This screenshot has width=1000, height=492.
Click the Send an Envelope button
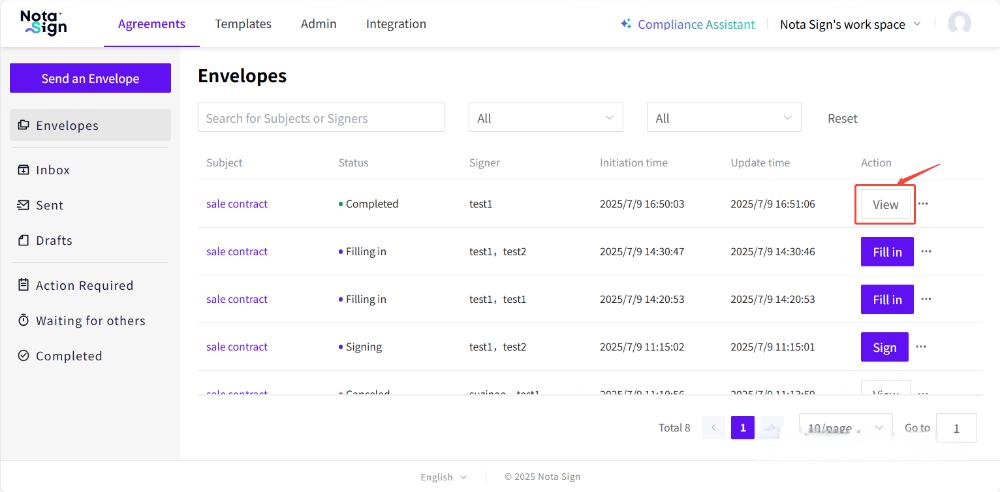click(90, 78)
